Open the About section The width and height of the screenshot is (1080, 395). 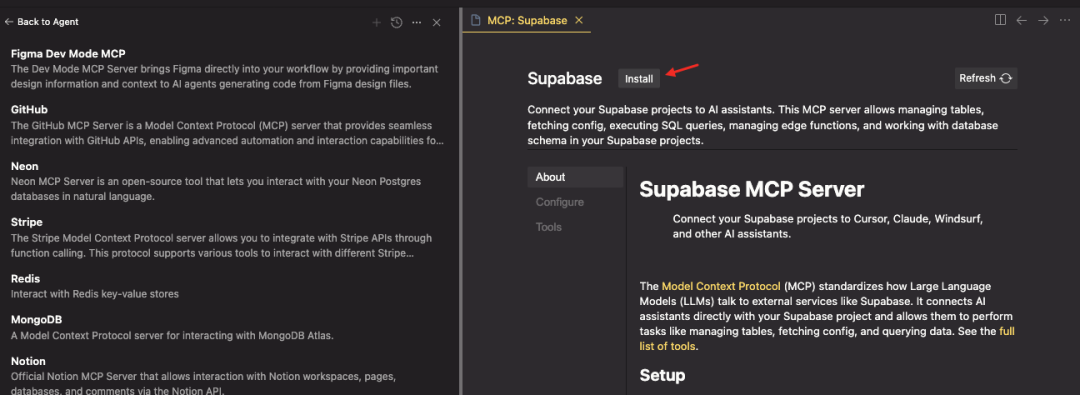click(x=575, y=177)
